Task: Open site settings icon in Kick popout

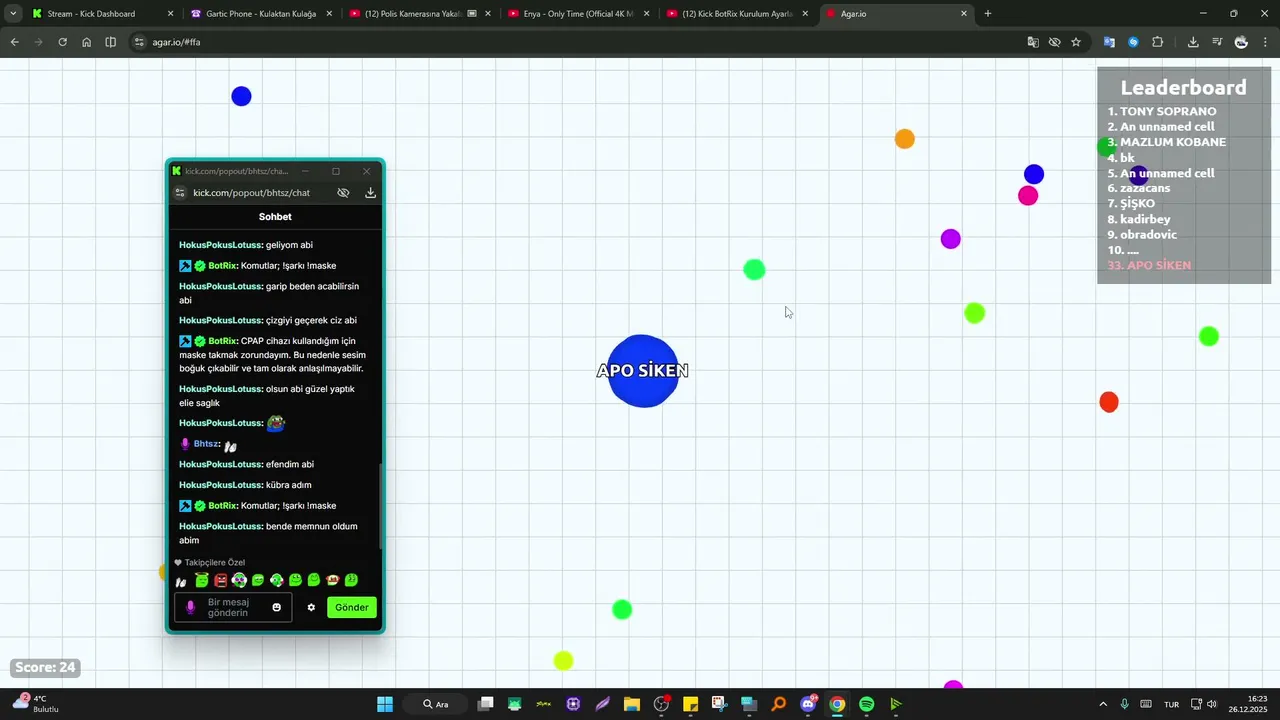Action: pos(180,193)
